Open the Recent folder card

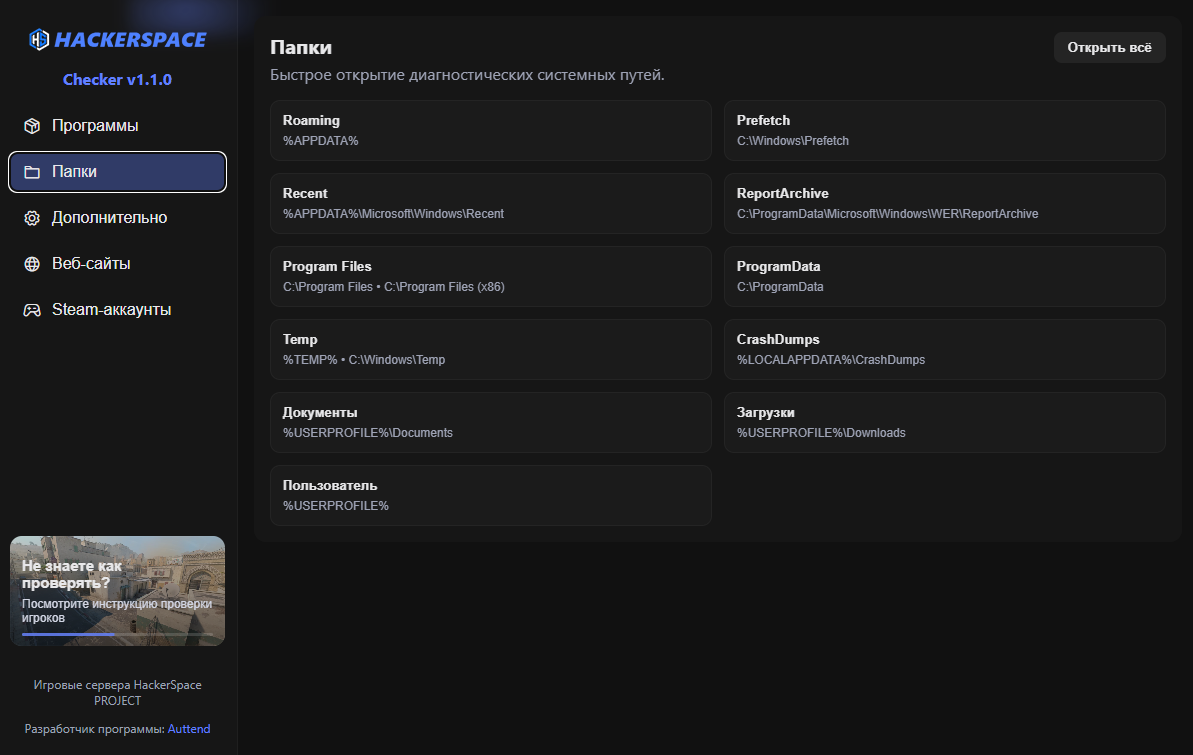click(x=490, y=203)
